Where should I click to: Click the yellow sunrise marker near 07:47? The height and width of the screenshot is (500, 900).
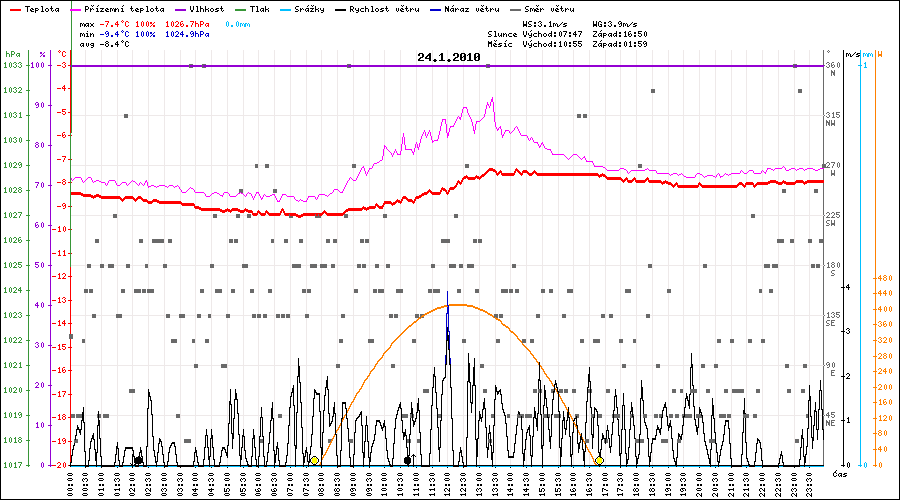tap(314, 461)
